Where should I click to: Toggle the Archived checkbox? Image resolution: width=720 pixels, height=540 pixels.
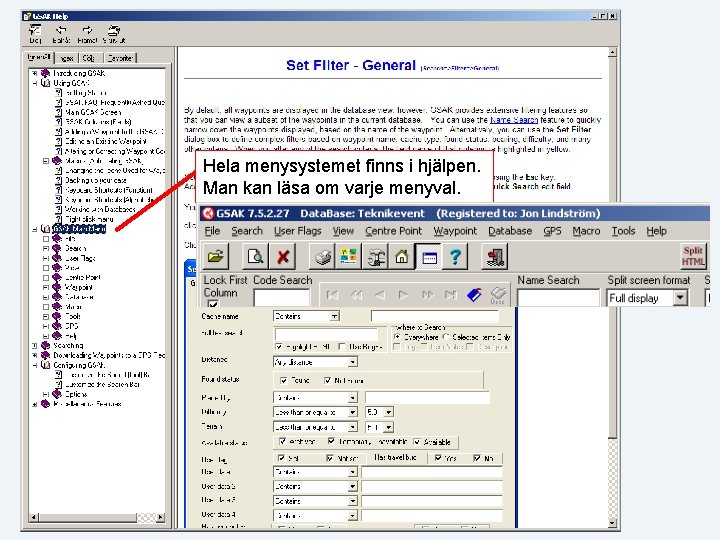[x=282, y=441]
